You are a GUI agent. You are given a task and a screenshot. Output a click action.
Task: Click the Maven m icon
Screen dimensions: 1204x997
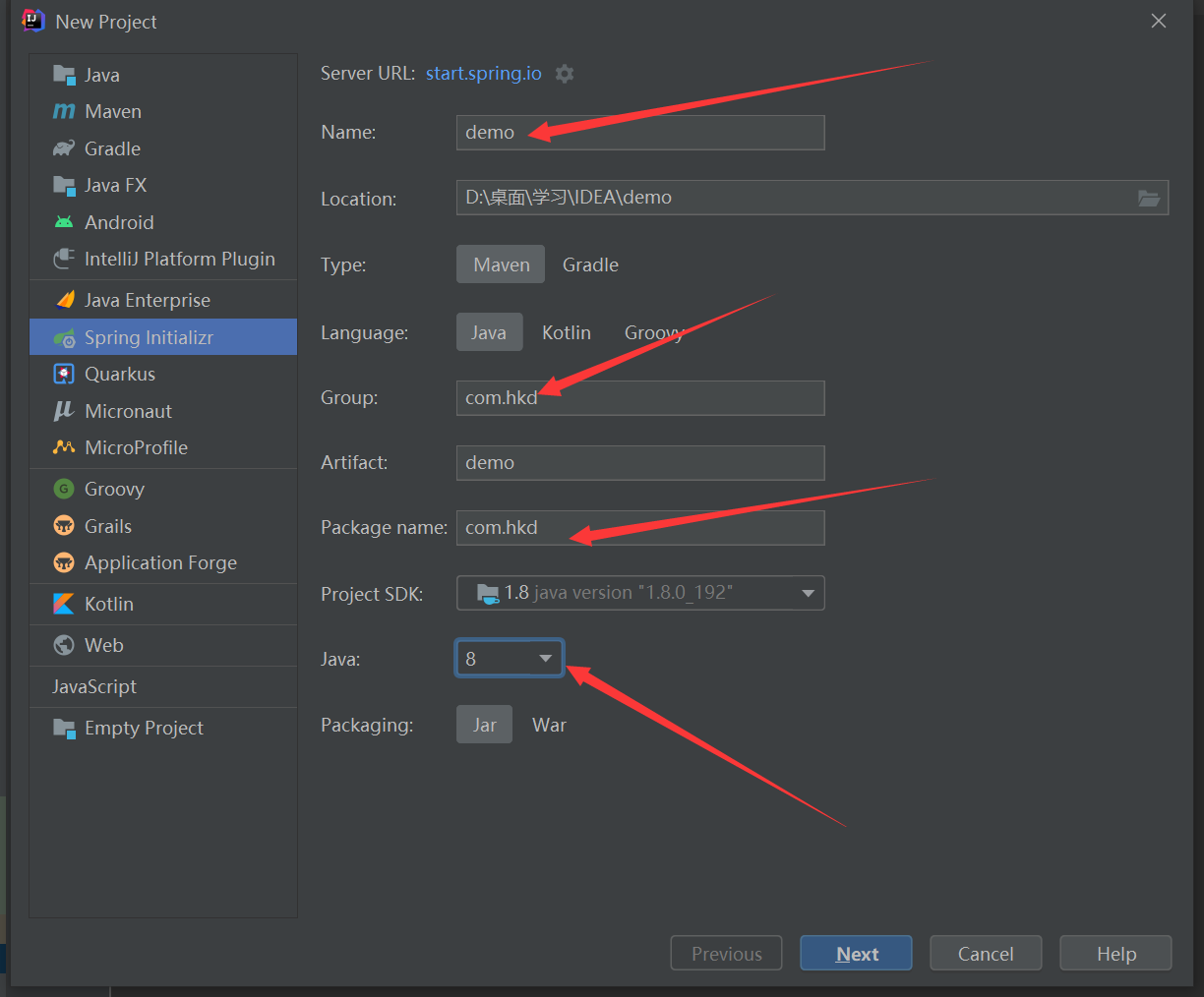point(64,111)
